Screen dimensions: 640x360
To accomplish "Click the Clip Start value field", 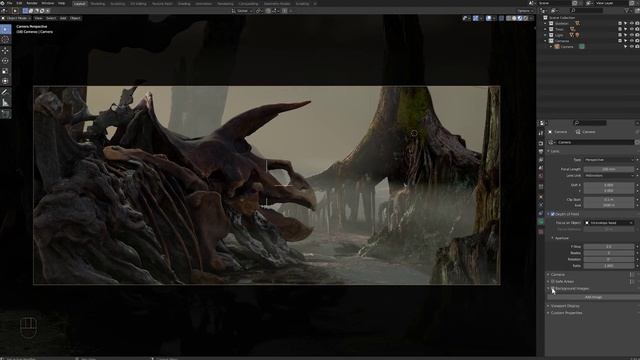I will (609, 199).
